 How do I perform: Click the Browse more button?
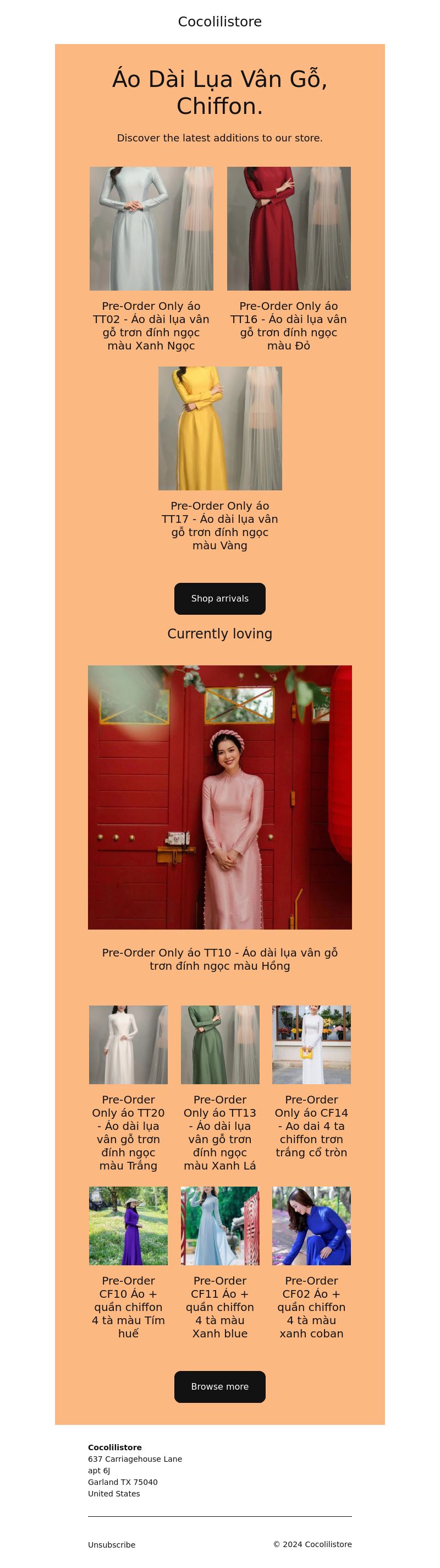219,1386
